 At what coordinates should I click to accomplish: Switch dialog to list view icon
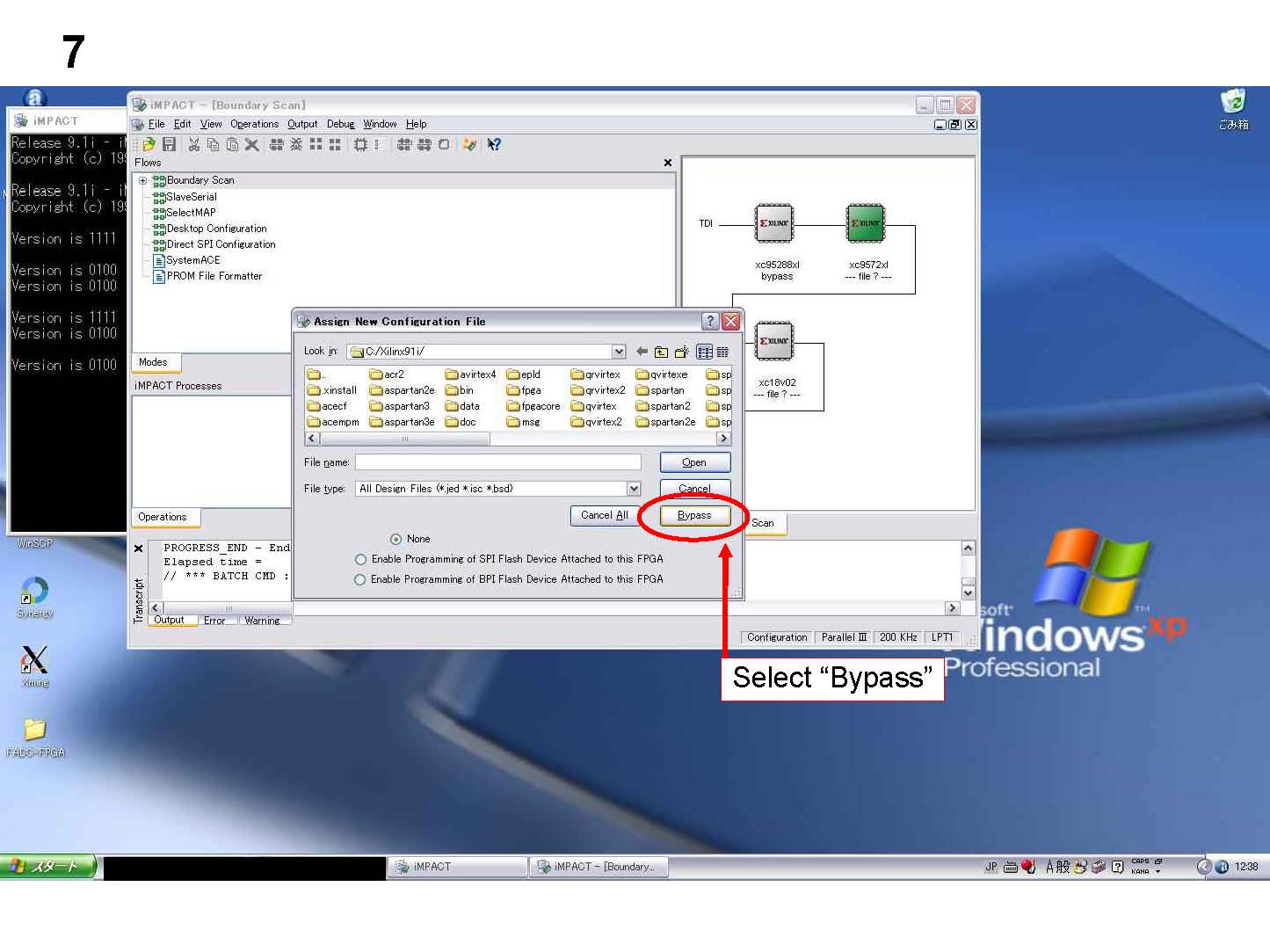705,352
